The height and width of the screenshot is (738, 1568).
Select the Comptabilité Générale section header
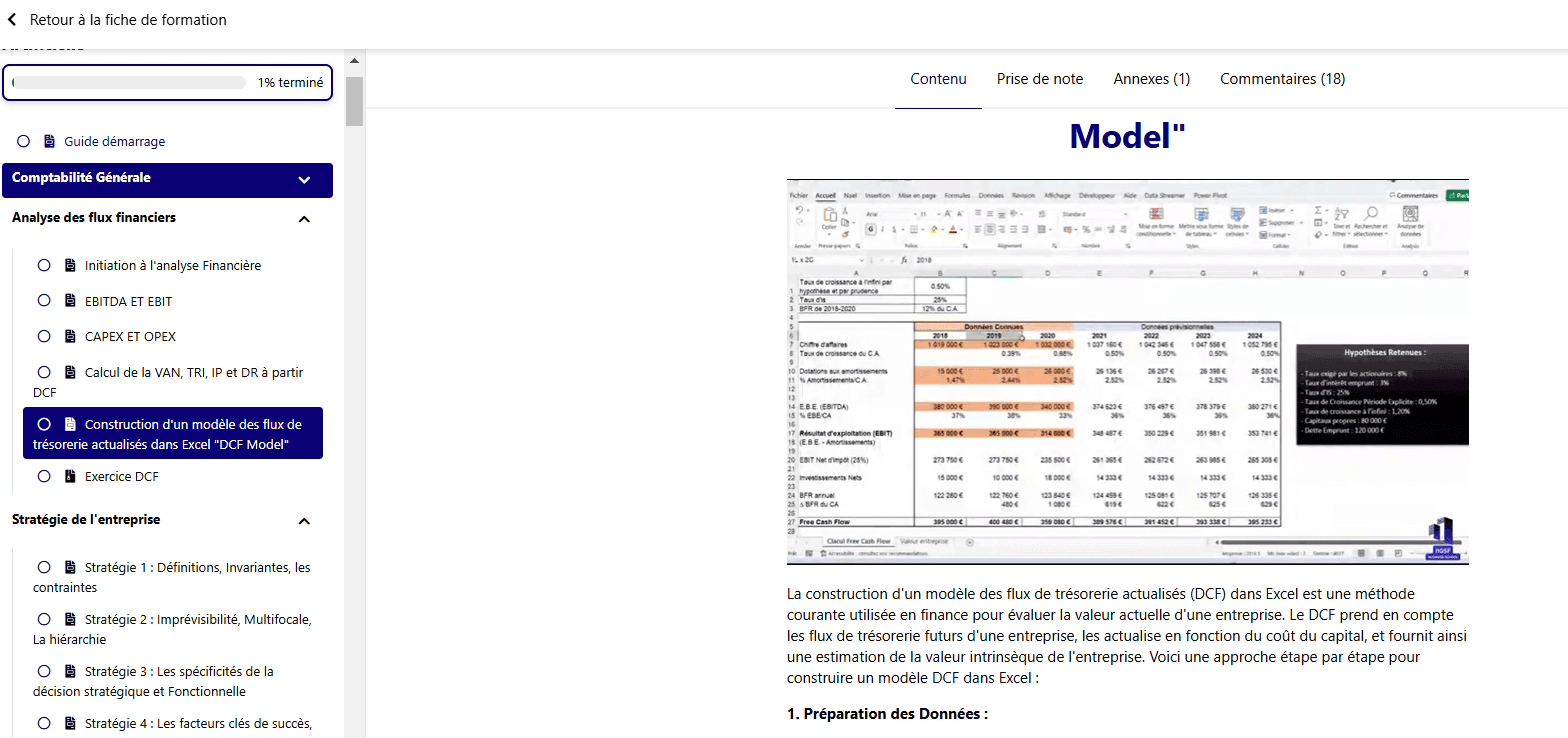click(x=167, y=180)
